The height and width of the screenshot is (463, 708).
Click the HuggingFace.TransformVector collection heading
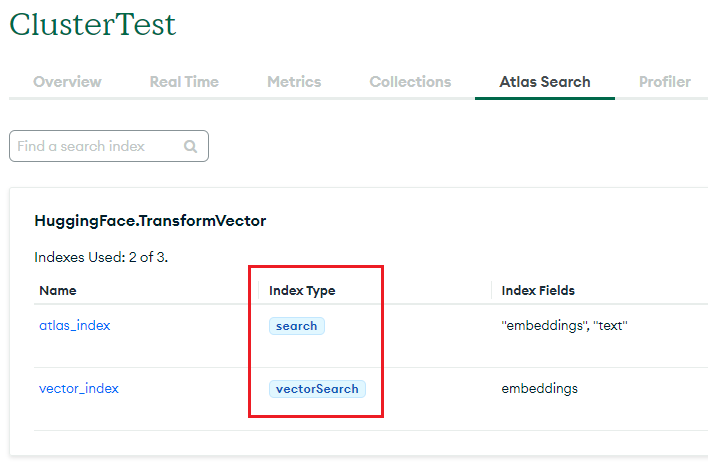[x=150, y=221]
